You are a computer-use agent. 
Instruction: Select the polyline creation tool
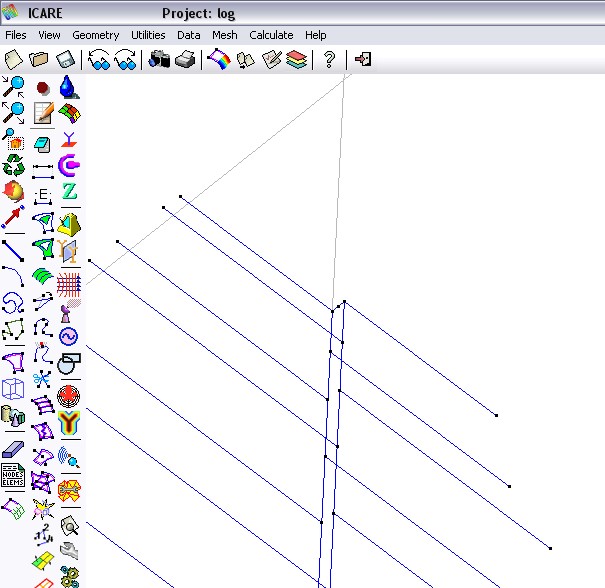[x=14, y=329]
